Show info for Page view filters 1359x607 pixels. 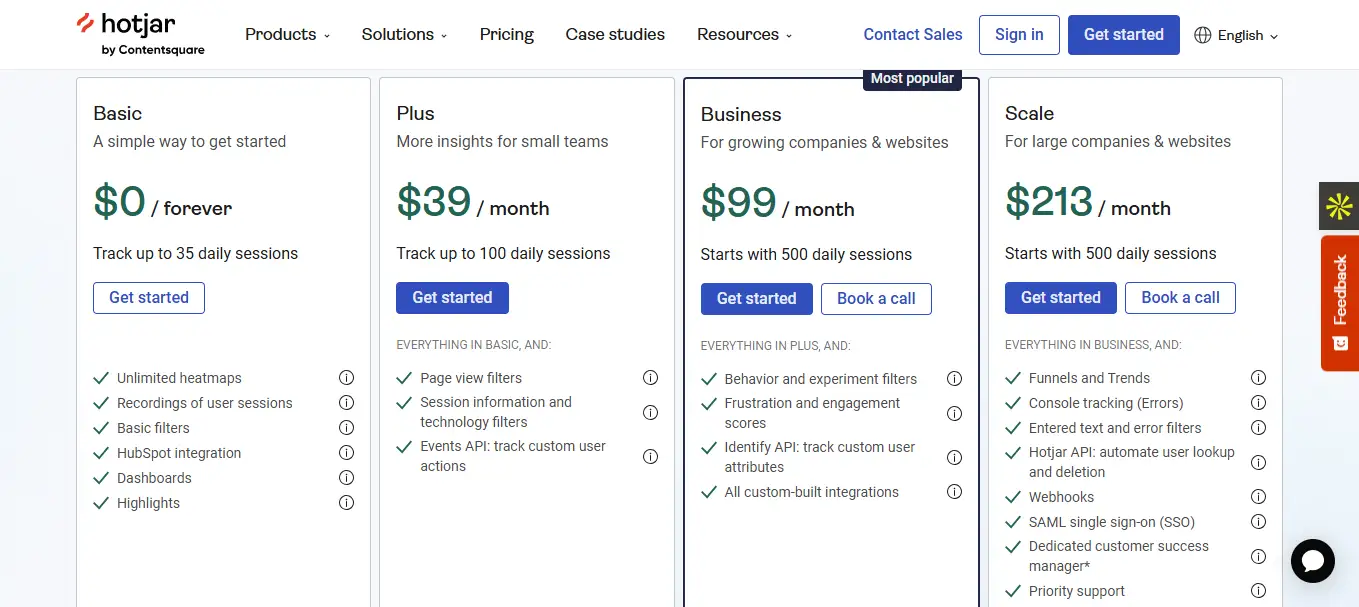[650, 378]
